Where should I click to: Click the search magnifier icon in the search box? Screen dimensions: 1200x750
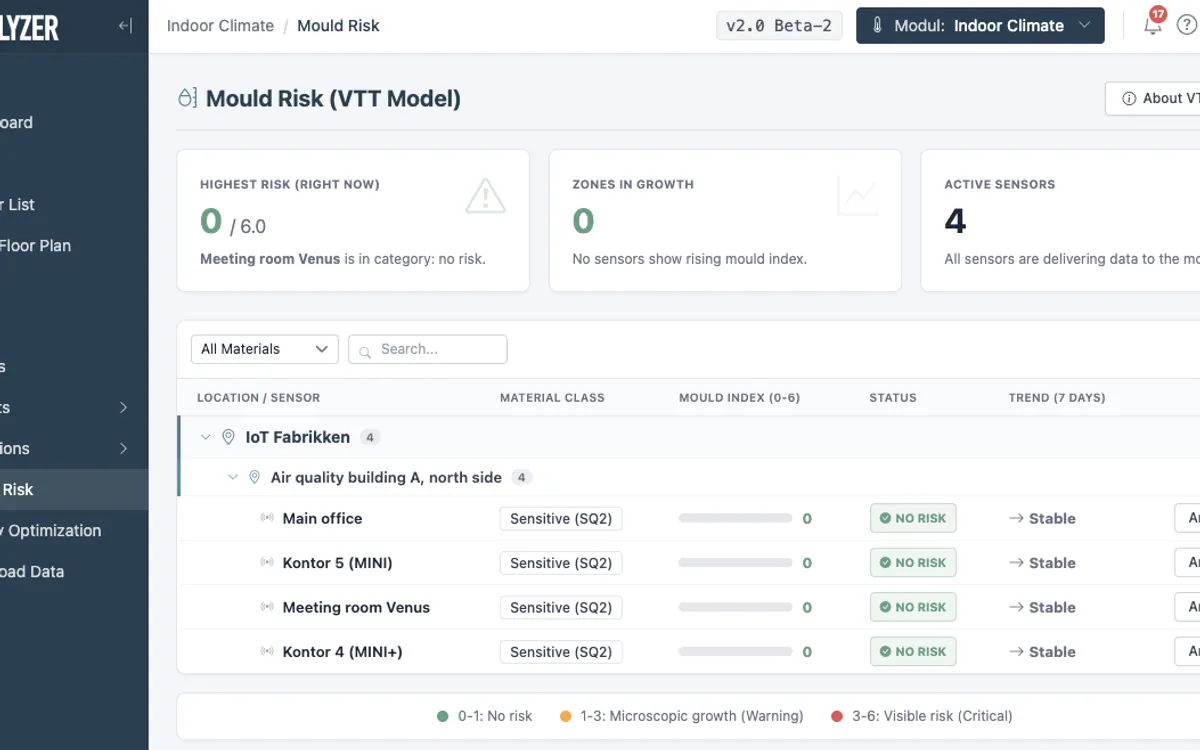(366, 350)
